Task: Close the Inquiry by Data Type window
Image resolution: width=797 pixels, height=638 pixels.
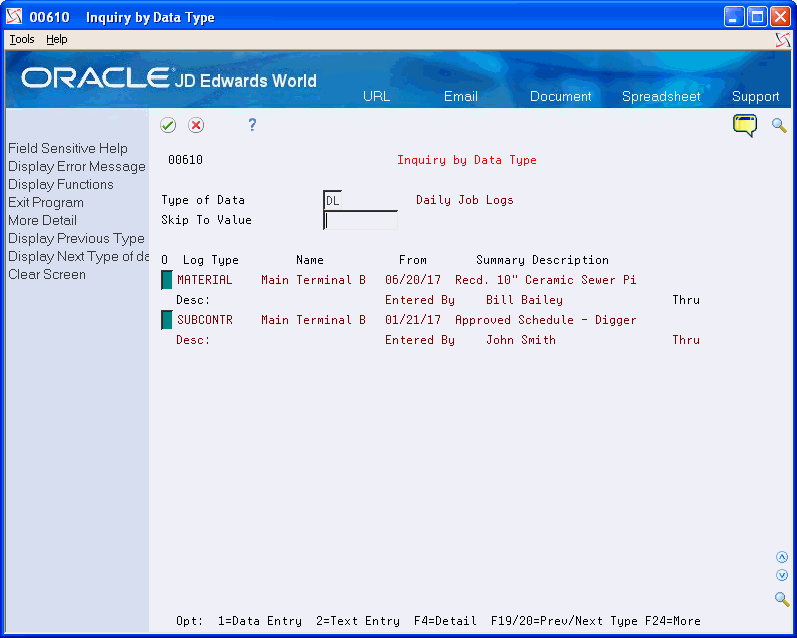Action: tap(780, 17)
